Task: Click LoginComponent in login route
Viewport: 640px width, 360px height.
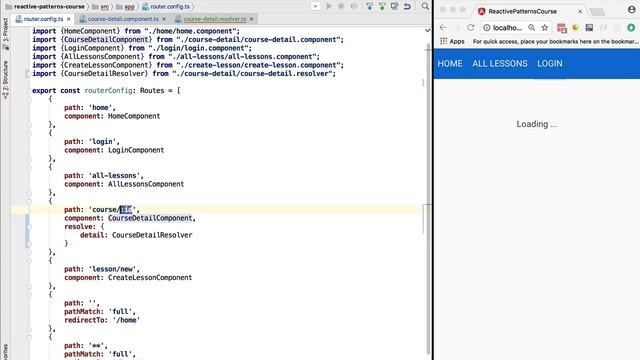Action: [136, 150]
